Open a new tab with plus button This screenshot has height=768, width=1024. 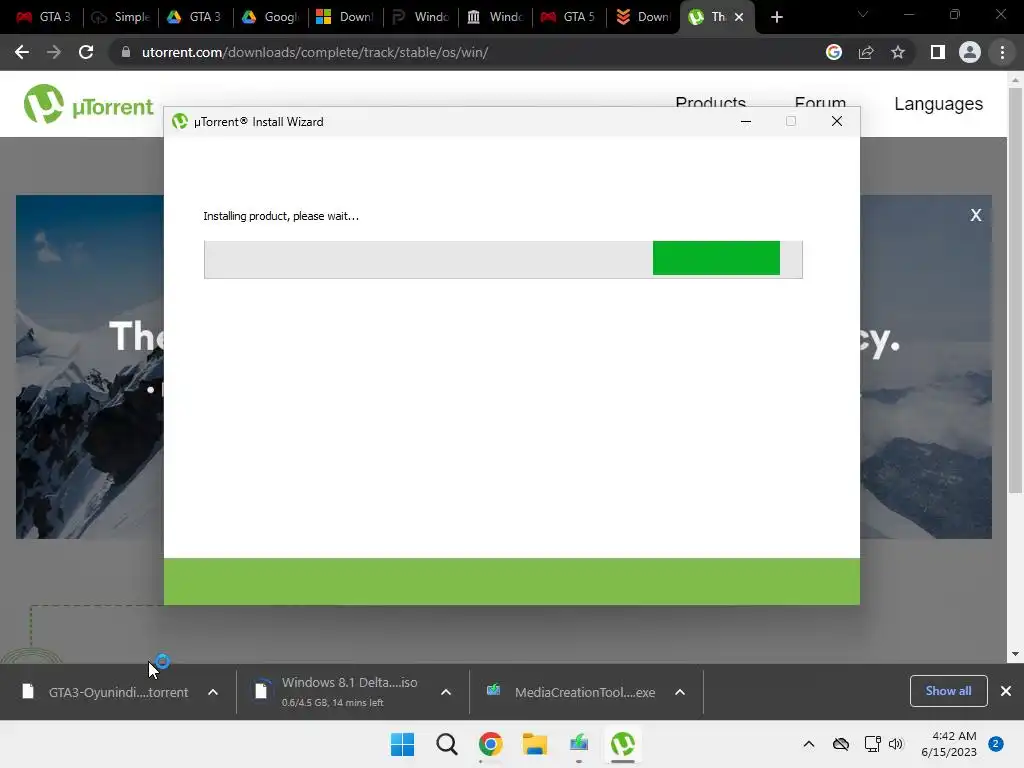pos(776,17)
